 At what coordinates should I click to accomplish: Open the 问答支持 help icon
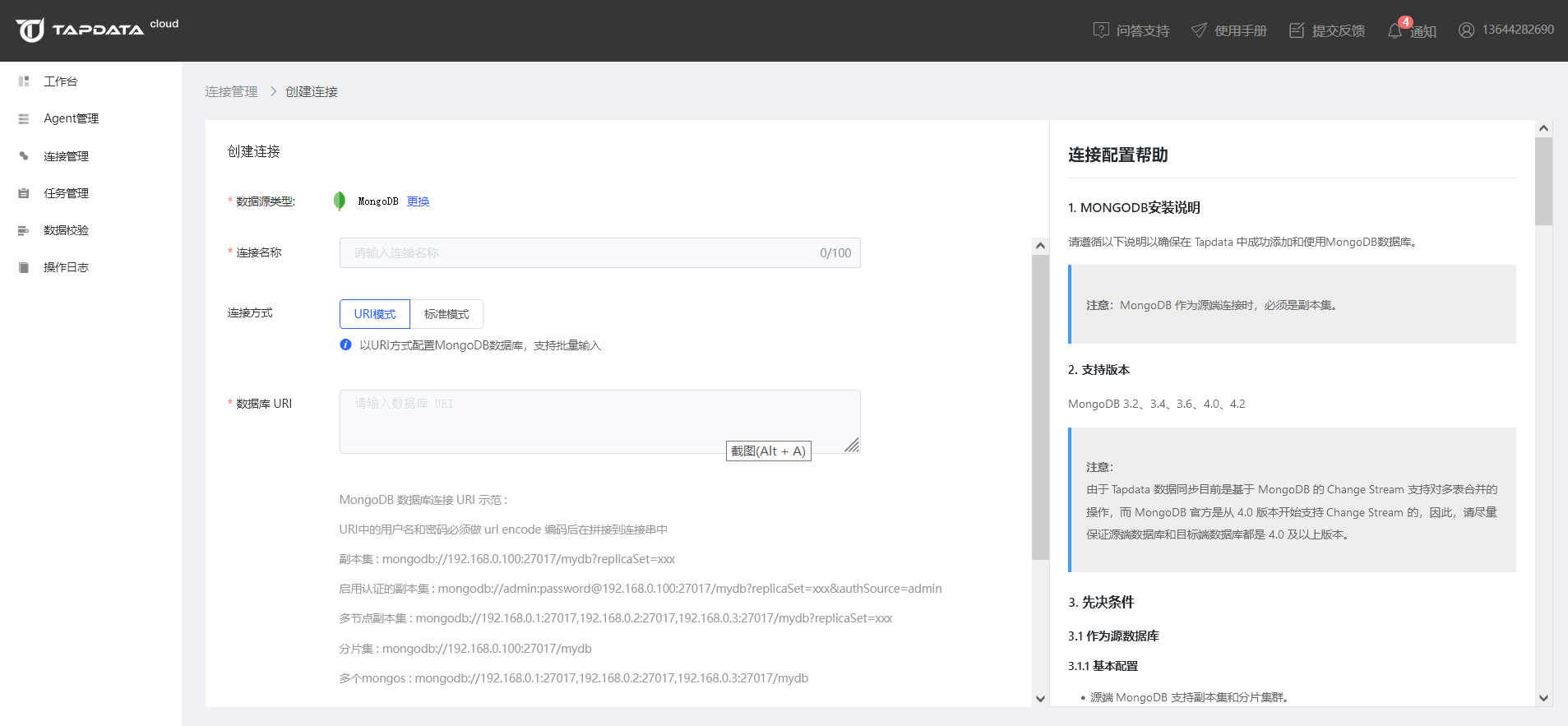pyautogui.click(x=1101, y=30)
